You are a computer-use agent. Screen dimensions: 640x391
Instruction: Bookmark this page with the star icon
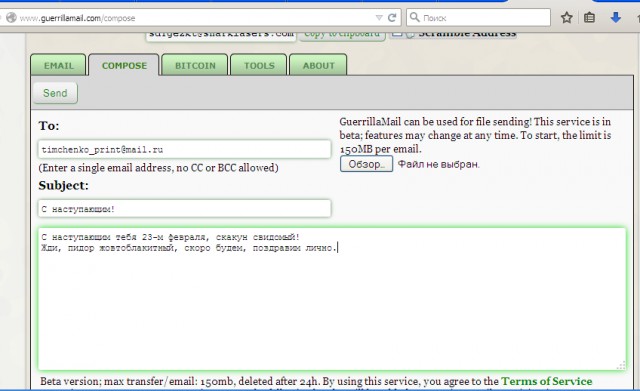566,18
